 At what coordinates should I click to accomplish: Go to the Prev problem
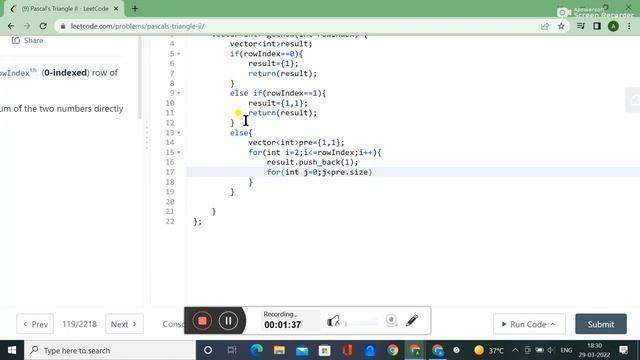[x=35, y=324]
